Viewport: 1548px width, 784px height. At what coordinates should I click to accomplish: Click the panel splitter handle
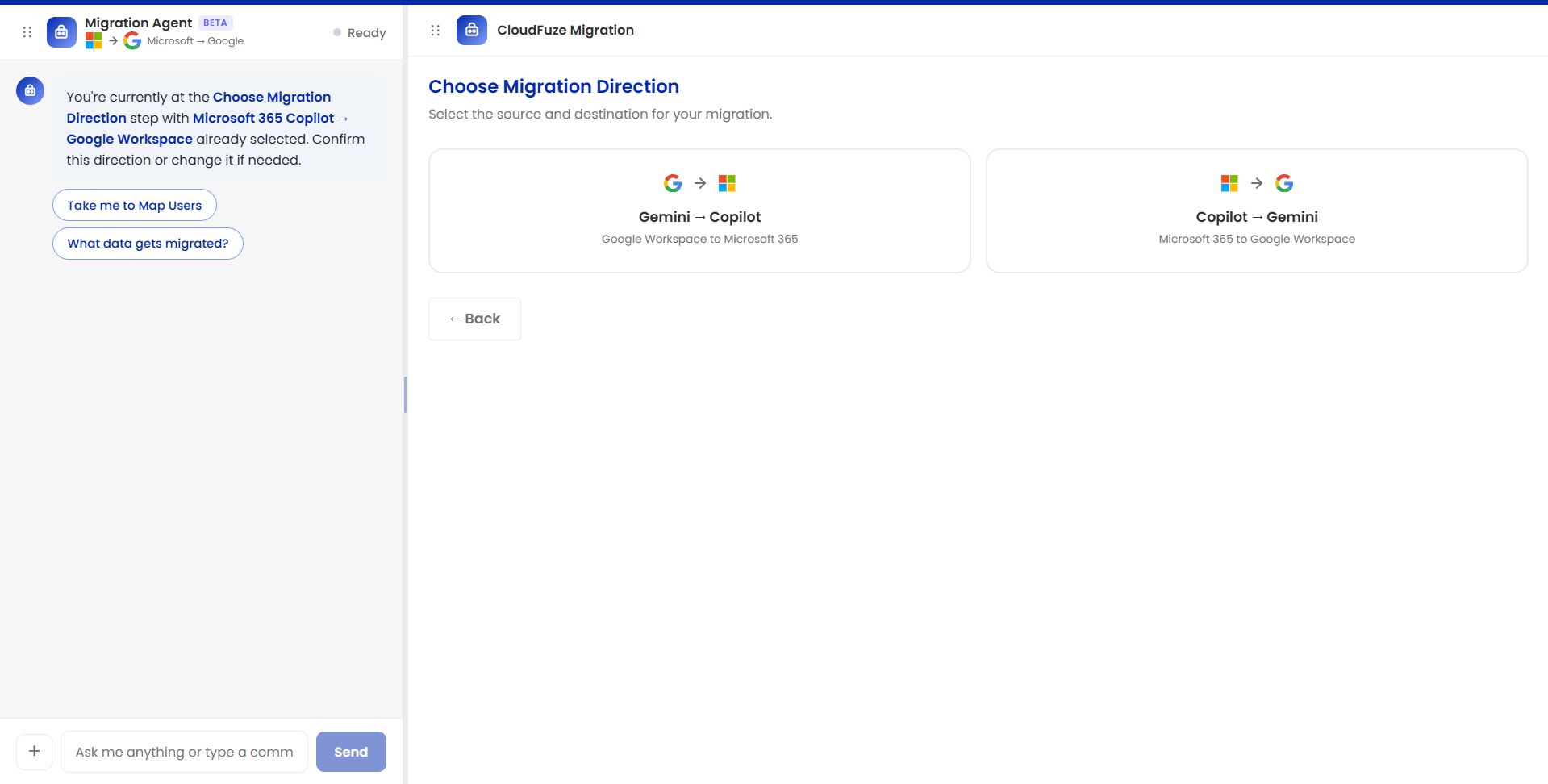pyautogui.click(x=405, y=394)
